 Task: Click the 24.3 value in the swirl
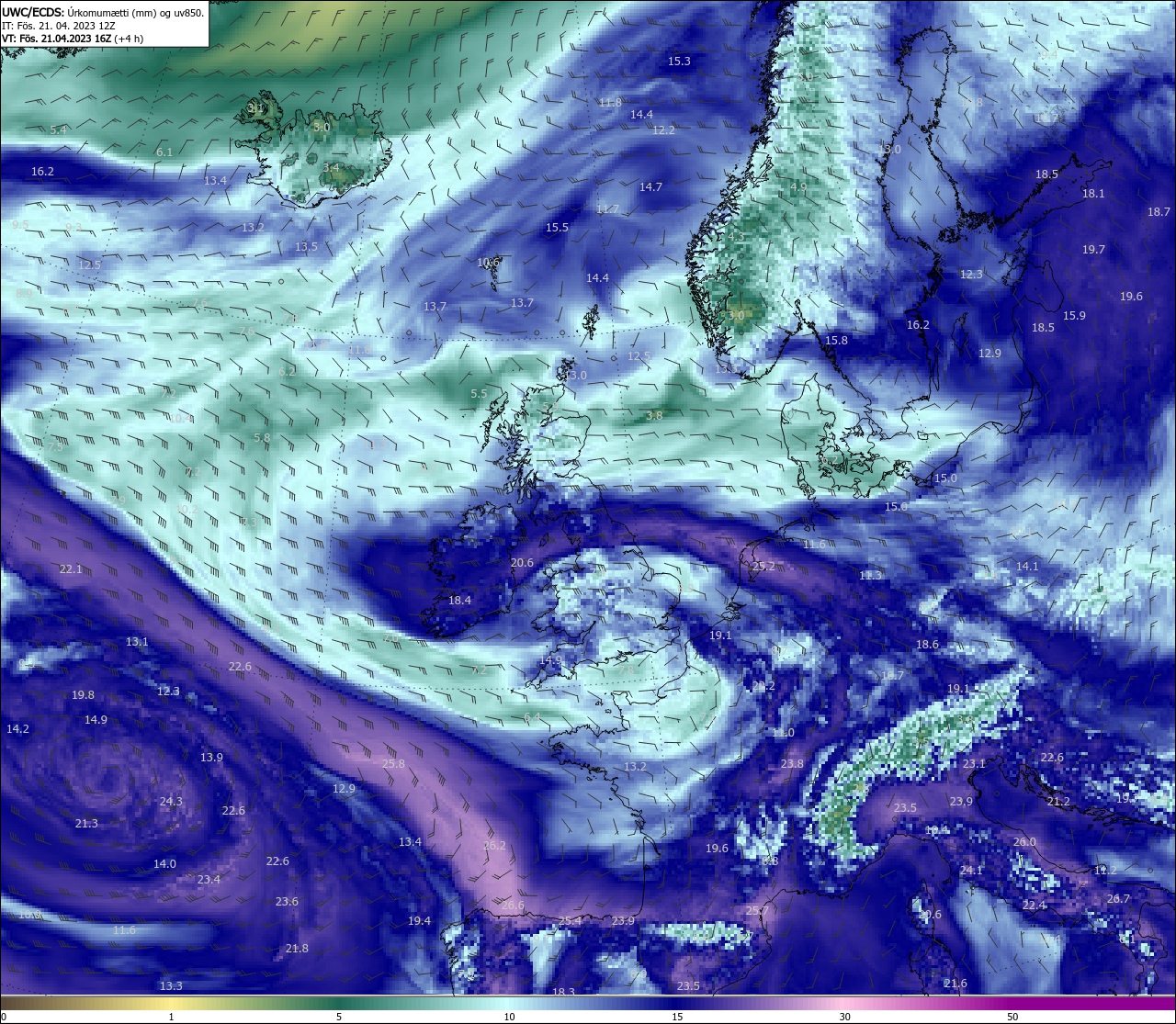tap(171, 802)
